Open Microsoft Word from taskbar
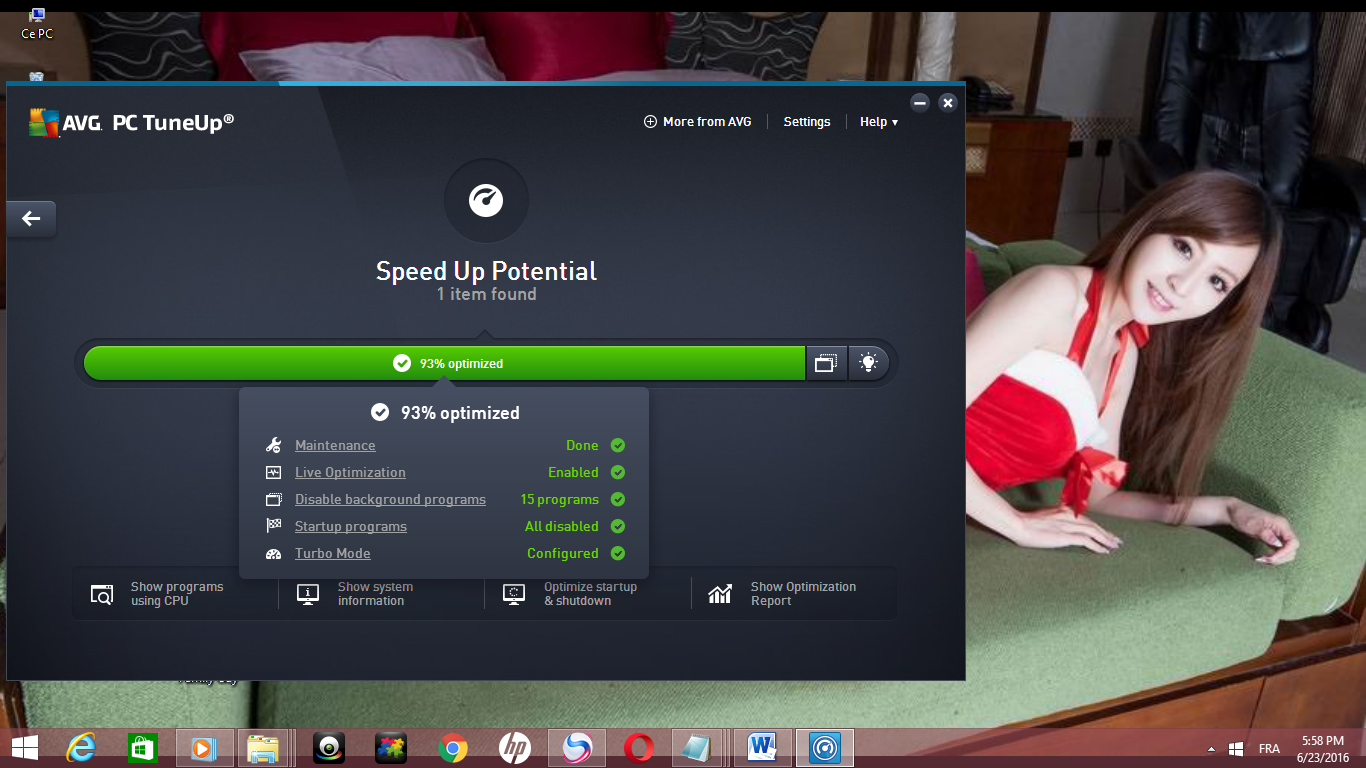1366x768 pixels. pos(762,747)
